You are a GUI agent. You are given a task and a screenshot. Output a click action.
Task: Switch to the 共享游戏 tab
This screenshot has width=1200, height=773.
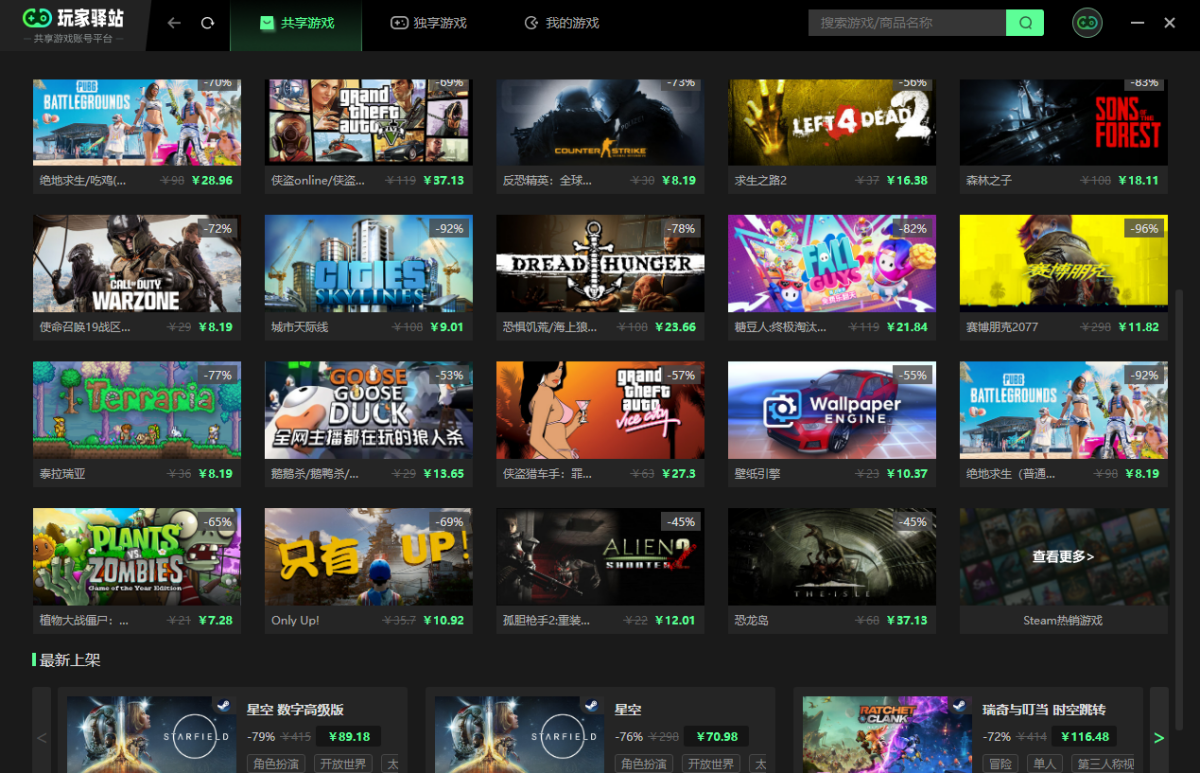click(296, 22)
